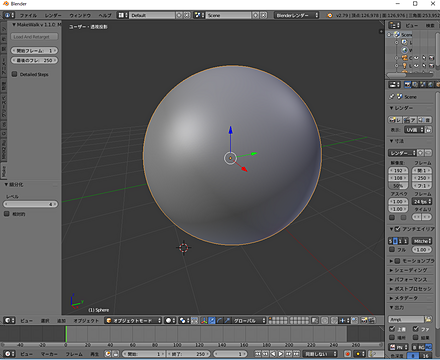Open the Scene selector field in header

pos(228,15)
